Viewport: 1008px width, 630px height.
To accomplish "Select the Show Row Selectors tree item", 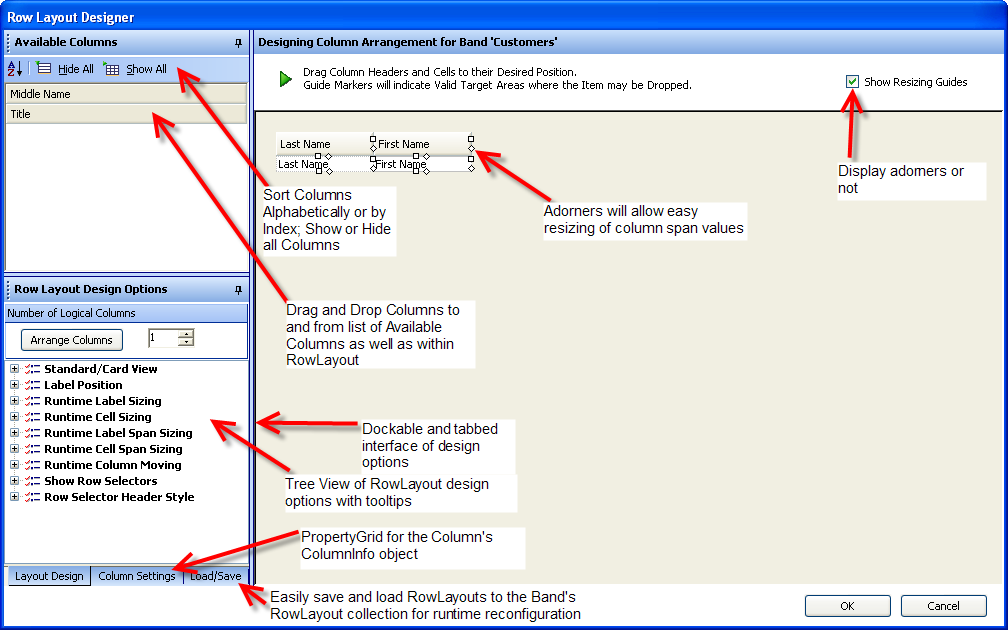I will point(100,481).
